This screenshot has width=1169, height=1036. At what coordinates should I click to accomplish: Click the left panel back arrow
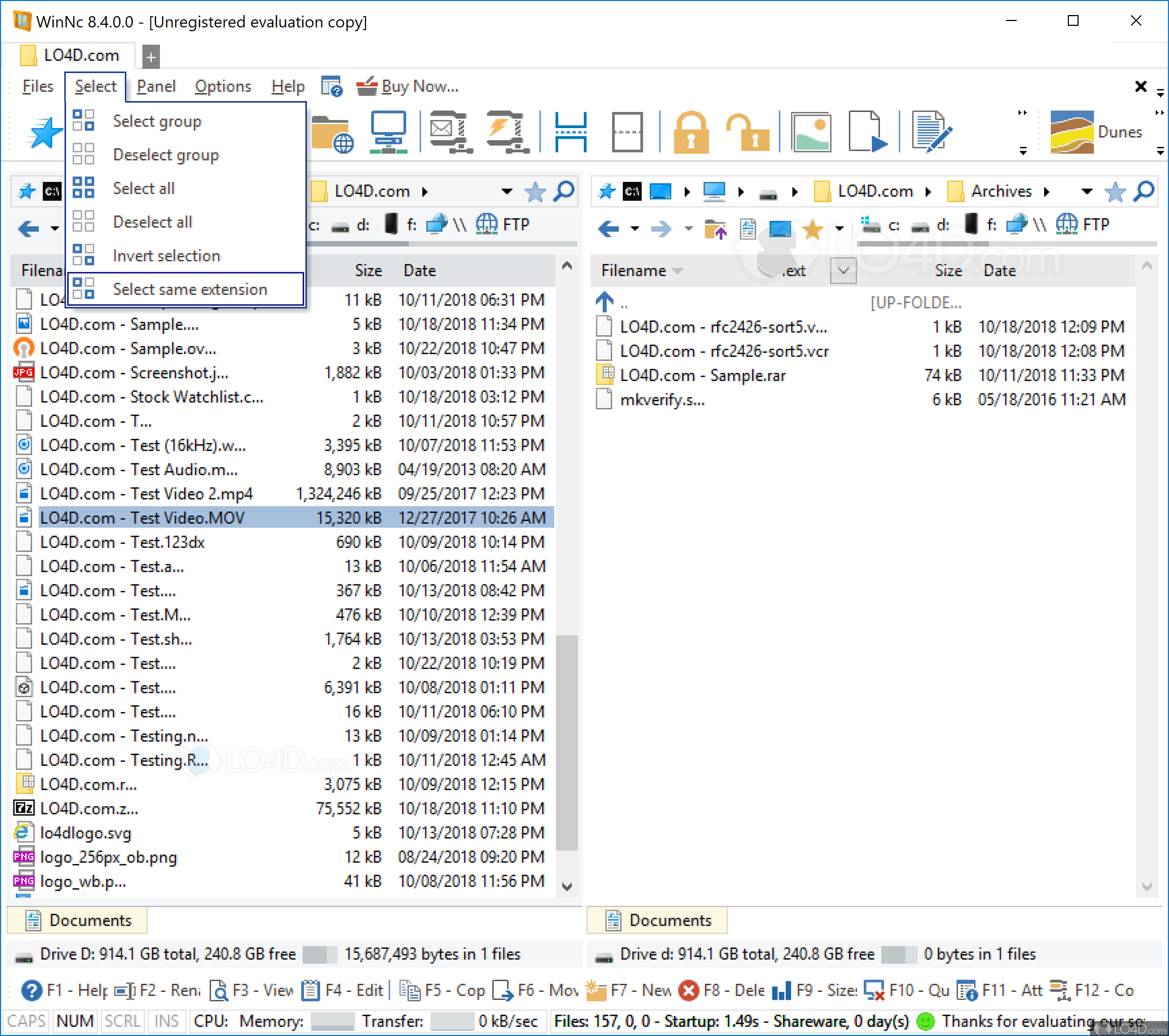click(29, 229)
